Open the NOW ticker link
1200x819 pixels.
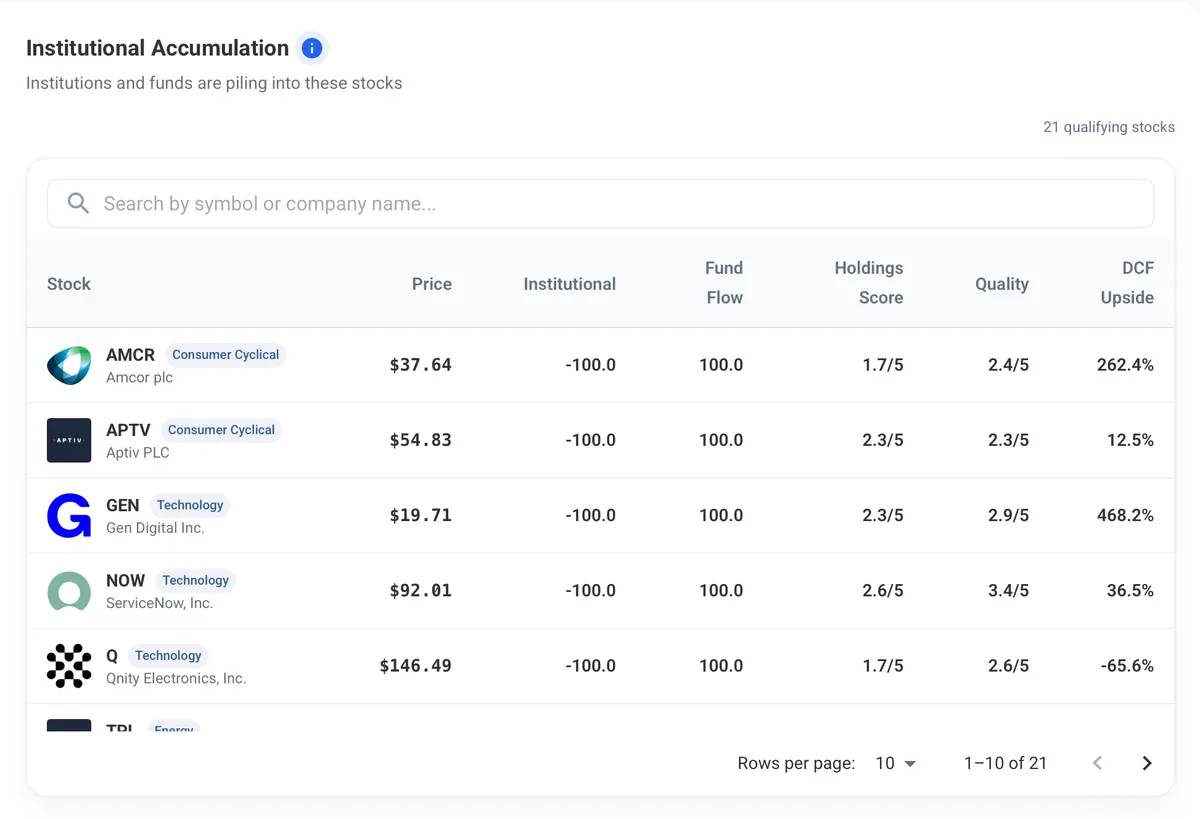(126, 580)
